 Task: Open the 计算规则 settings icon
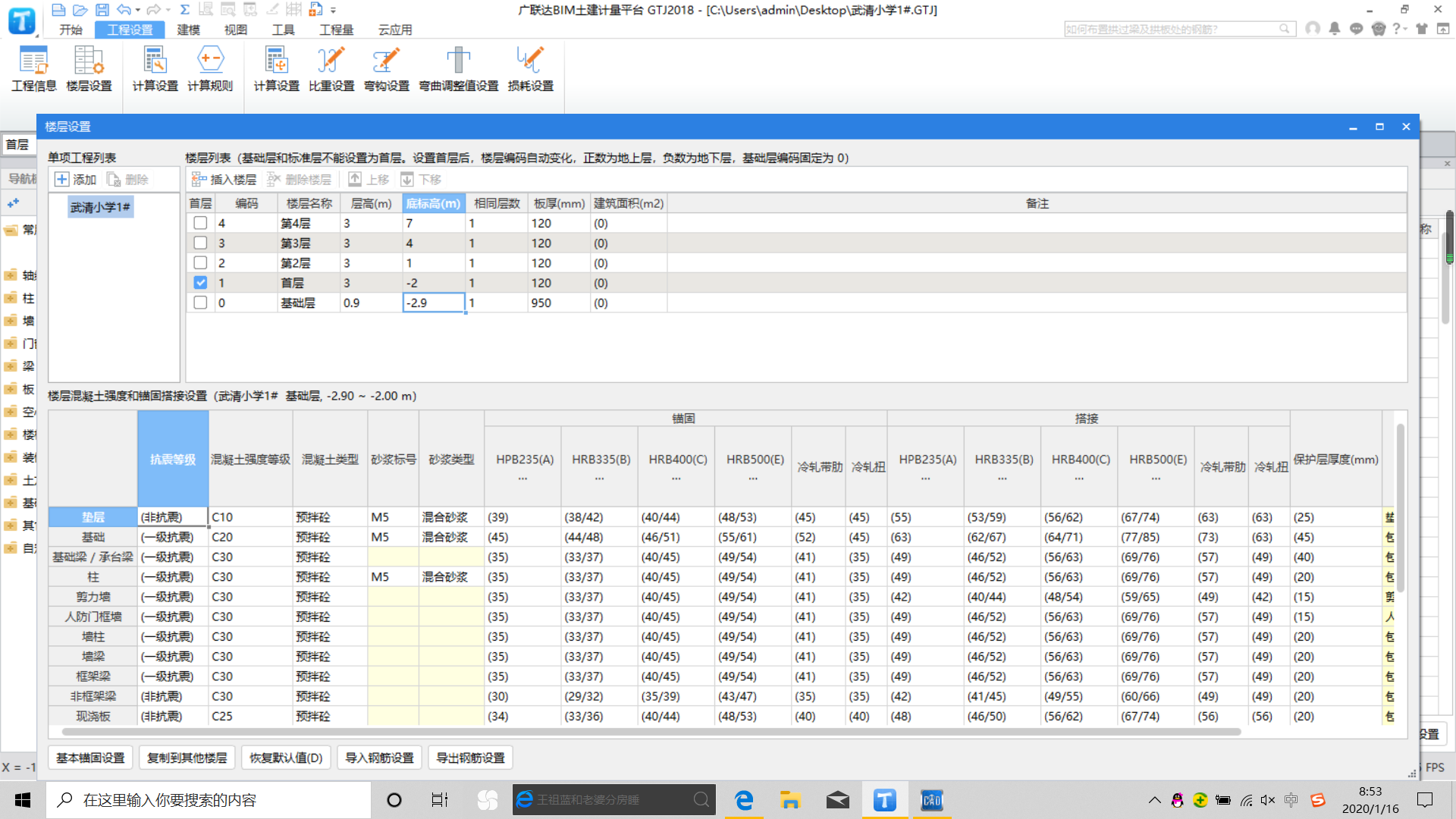(210, 69)
